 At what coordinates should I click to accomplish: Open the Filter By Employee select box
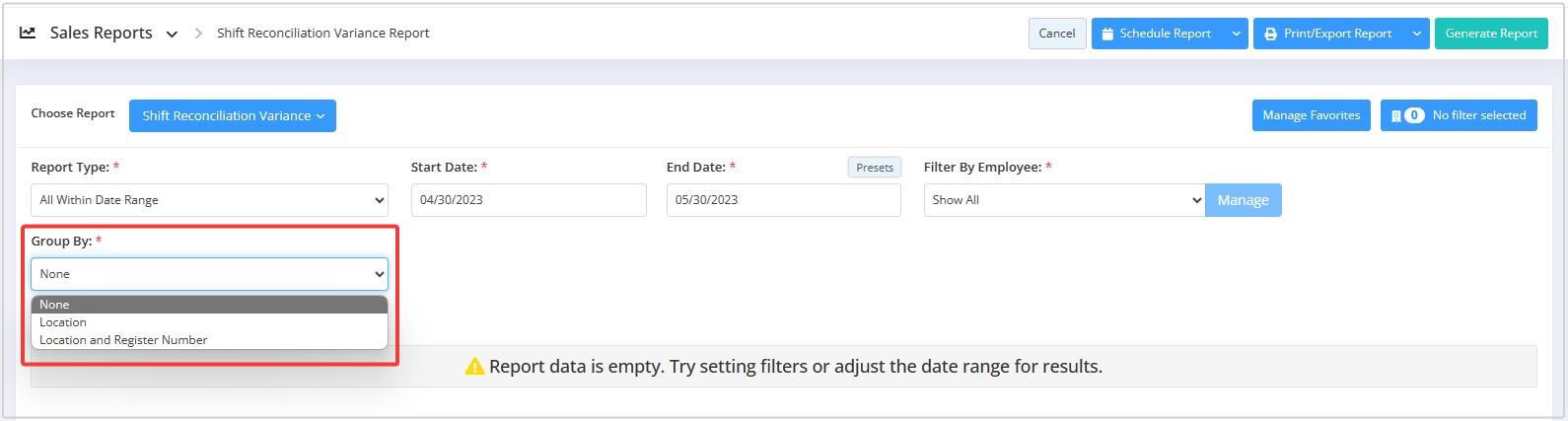coord(1064,200)
